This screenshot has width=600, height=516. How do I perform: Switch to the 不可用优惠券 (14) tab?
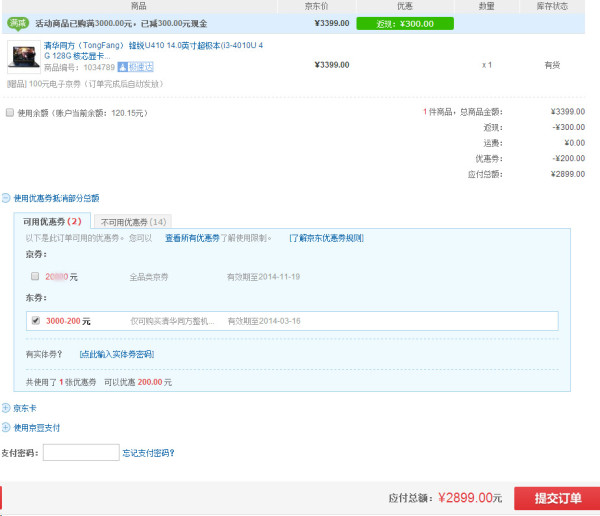133,222
